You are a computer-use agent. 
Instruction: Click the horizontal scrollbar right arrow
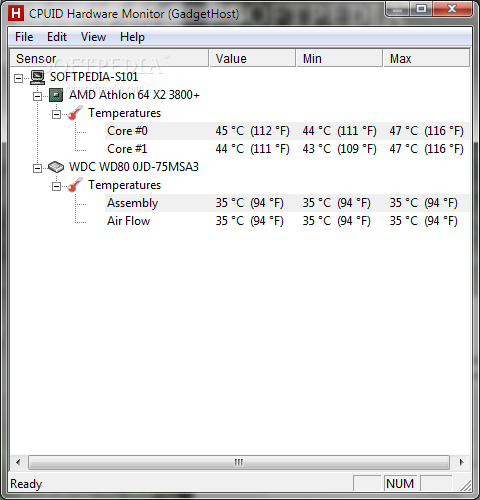pos(461,462)
